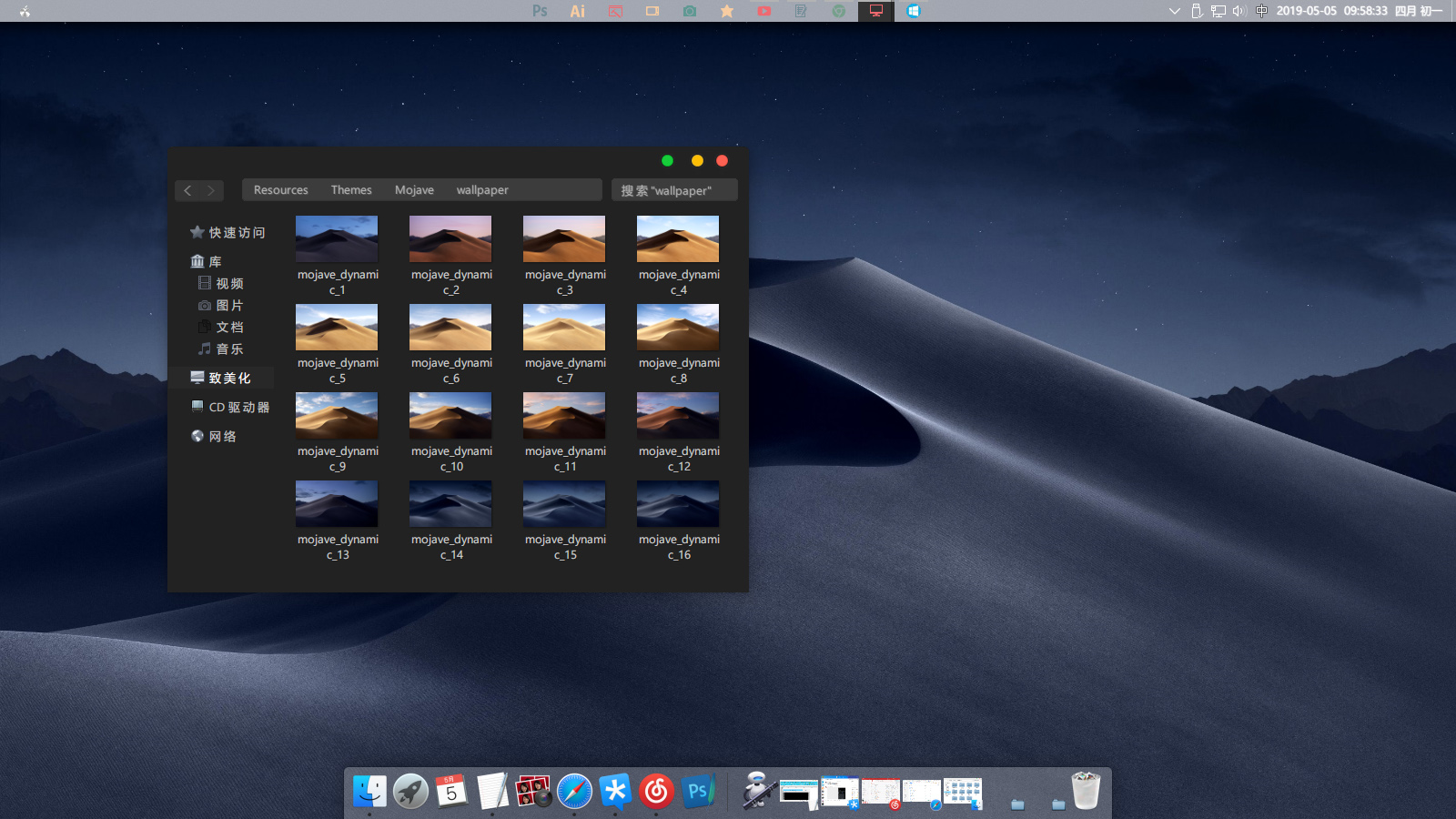Open 音乐 library in sidebar

(x=221, y=349)
